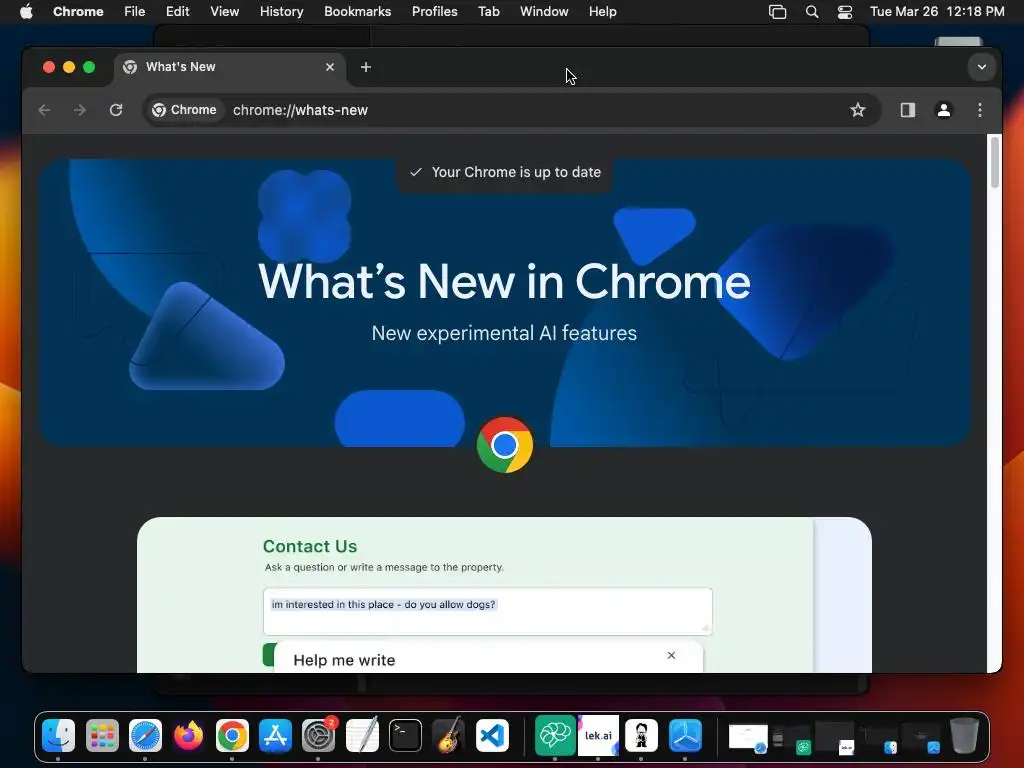Open the lek.ai app in the Dock
This screenshot has height=768, width=1024.
tap(598, 735)
